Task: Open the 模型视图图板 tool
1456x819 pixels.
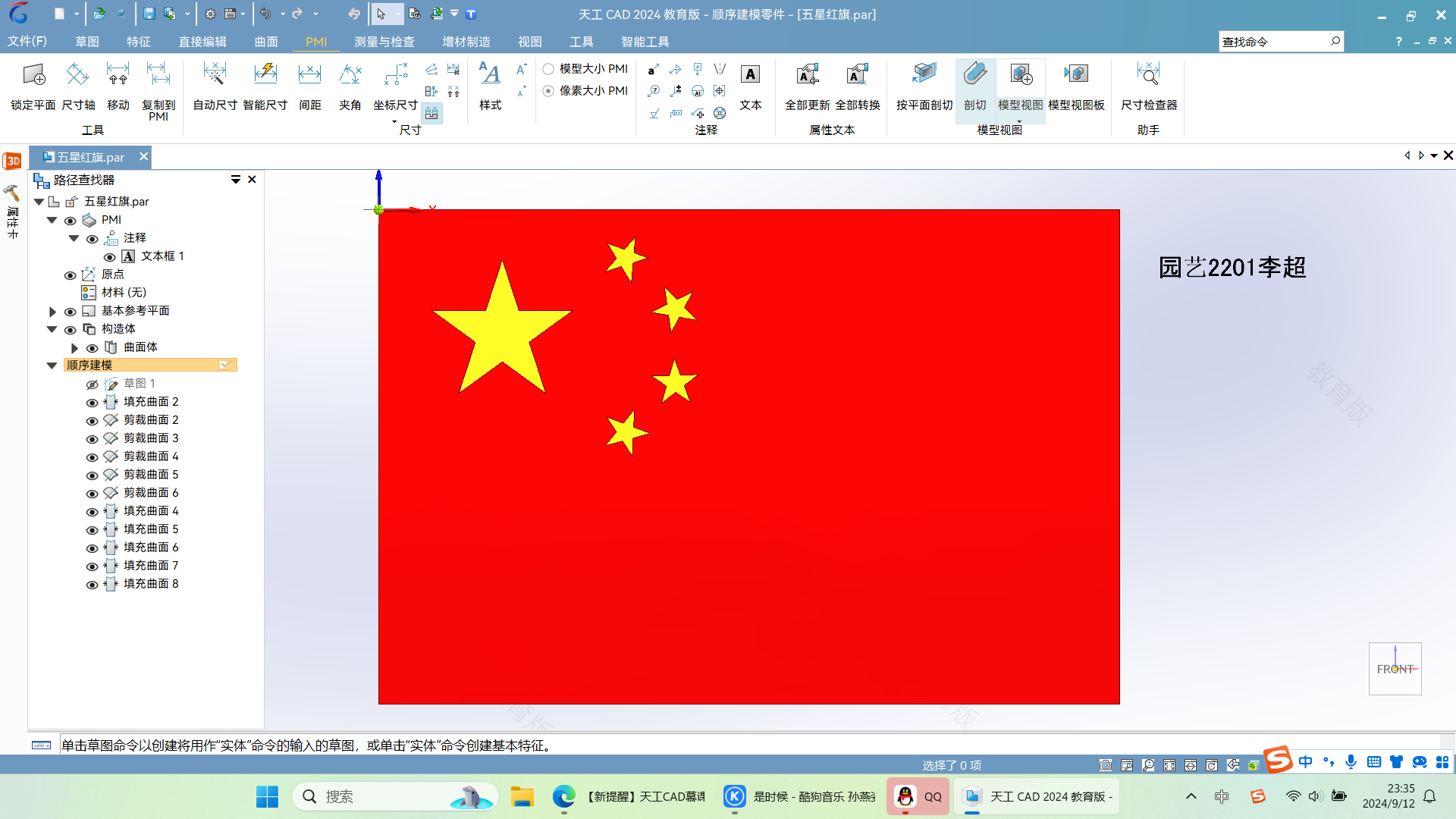Action: [1076, 86]
